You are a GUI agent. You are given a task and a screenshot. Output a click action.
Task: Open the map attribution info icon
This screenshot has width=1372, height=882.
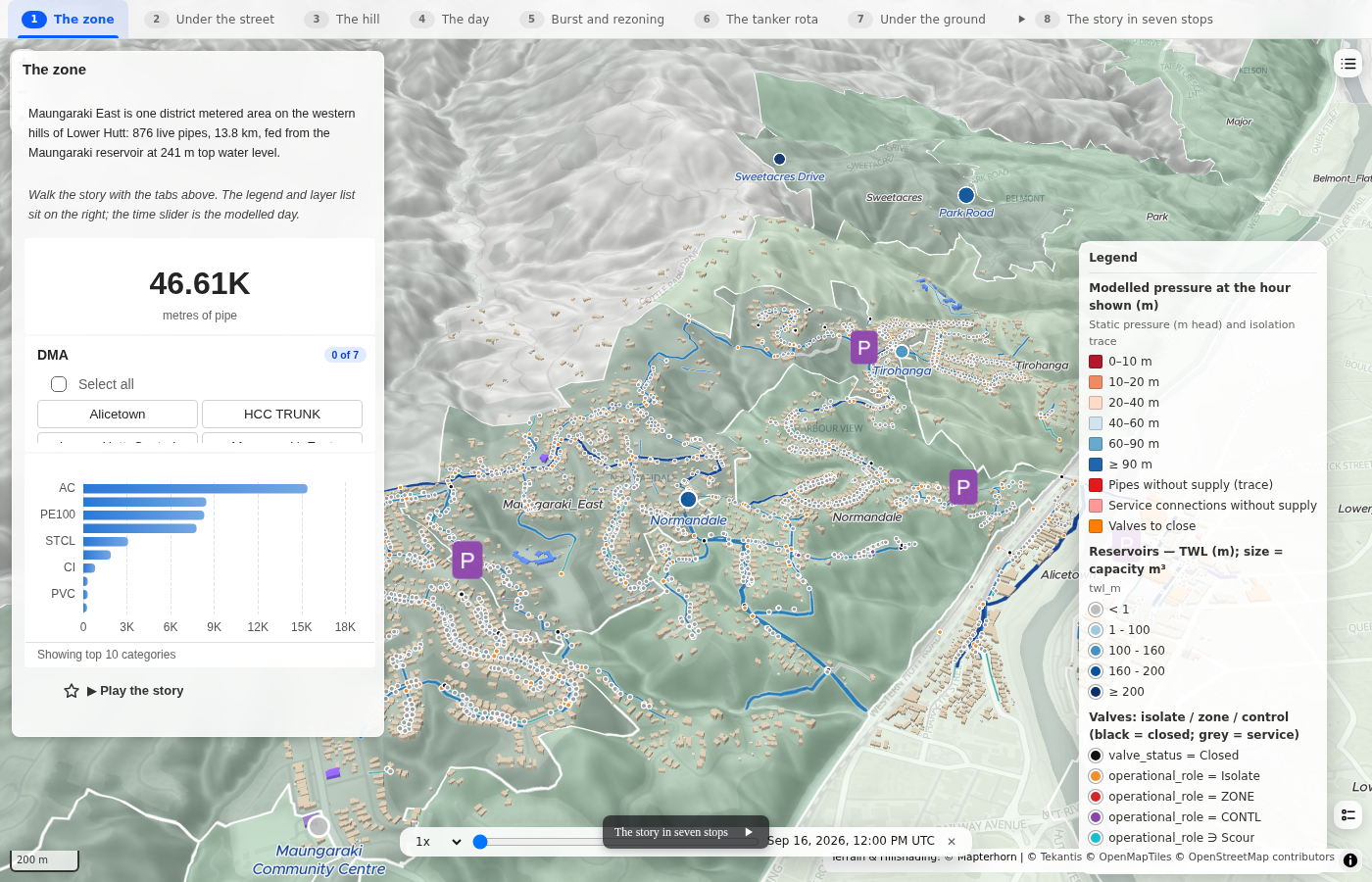click(x=1350, y=860)
